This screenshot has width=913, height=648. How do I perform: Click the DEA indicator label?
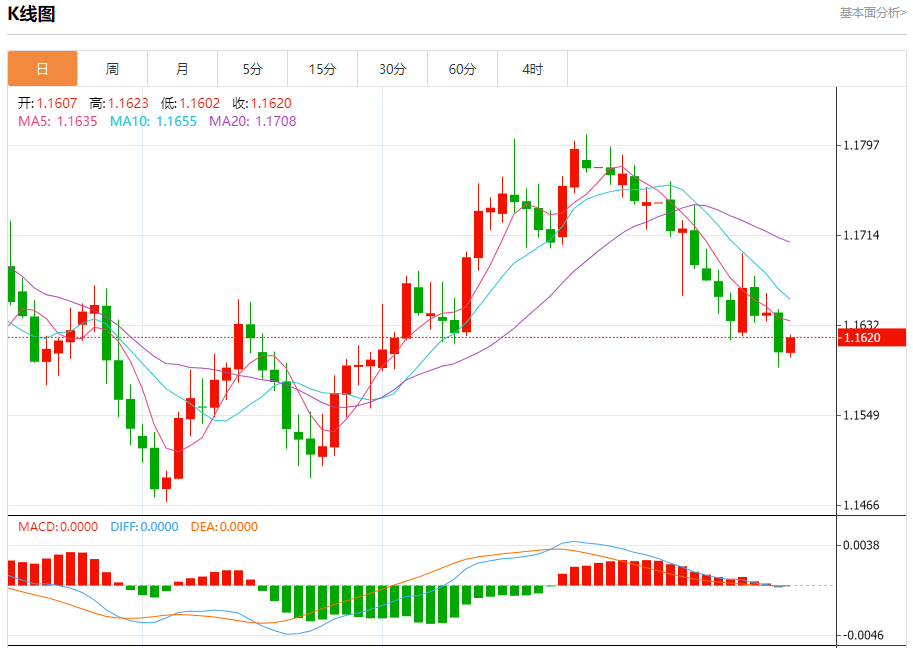coord(224,526)
